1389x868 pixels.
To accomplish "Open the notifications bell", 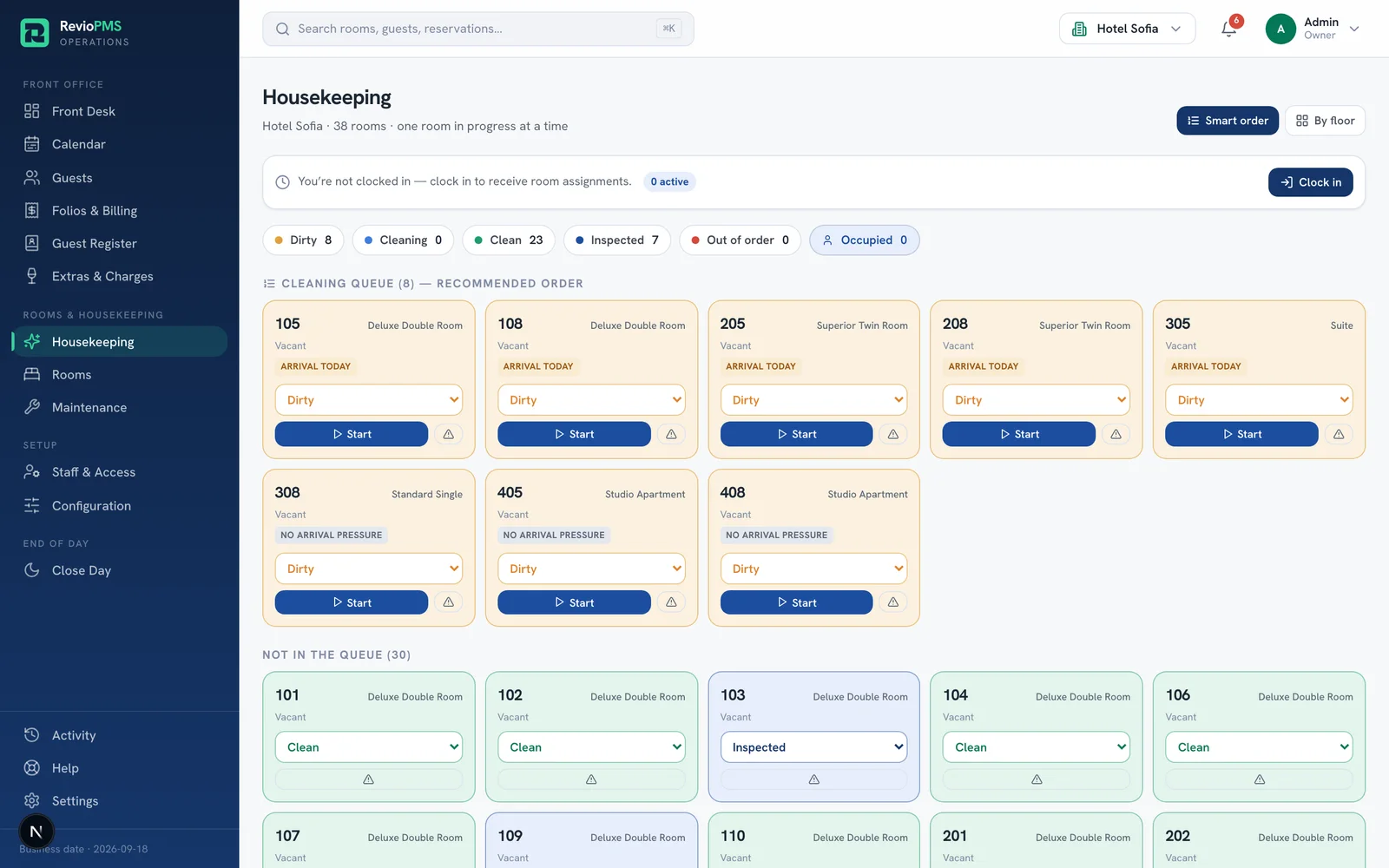I will [x=1228, y=29].
